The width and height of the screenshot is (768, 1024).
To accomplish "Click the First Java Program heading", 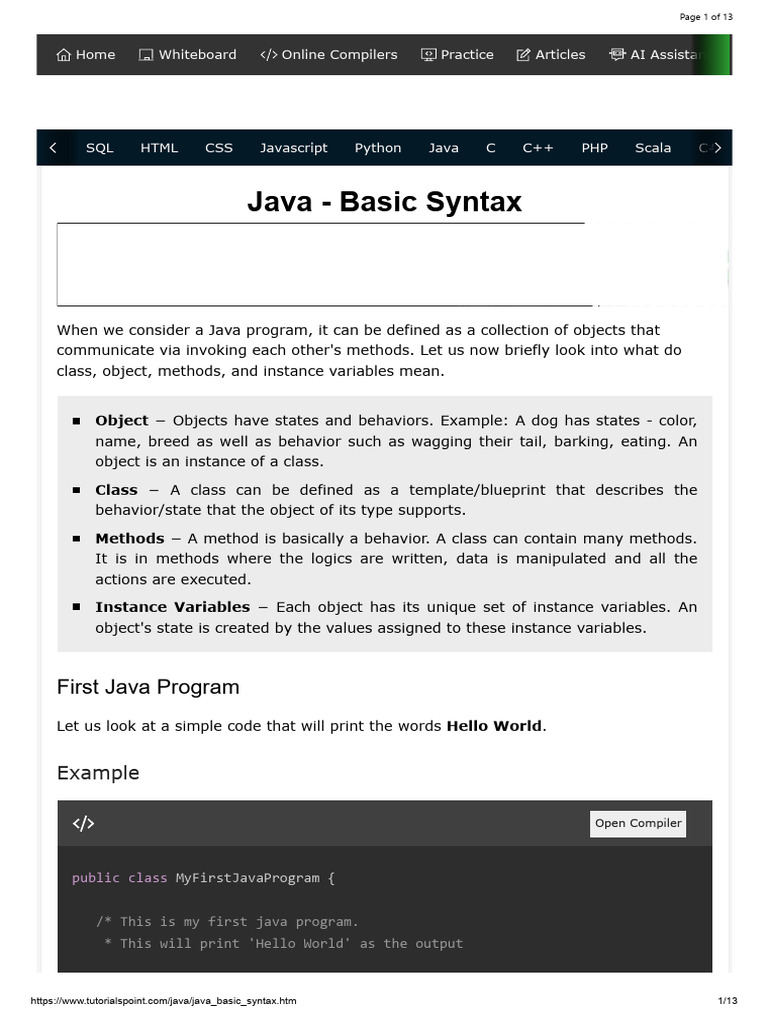I will click(148, 687).
